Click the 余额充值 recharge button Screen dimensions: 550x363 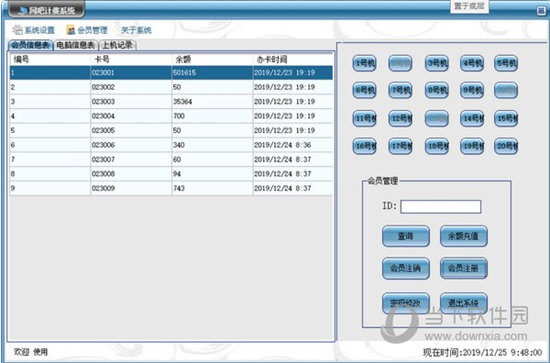[464, 236]
